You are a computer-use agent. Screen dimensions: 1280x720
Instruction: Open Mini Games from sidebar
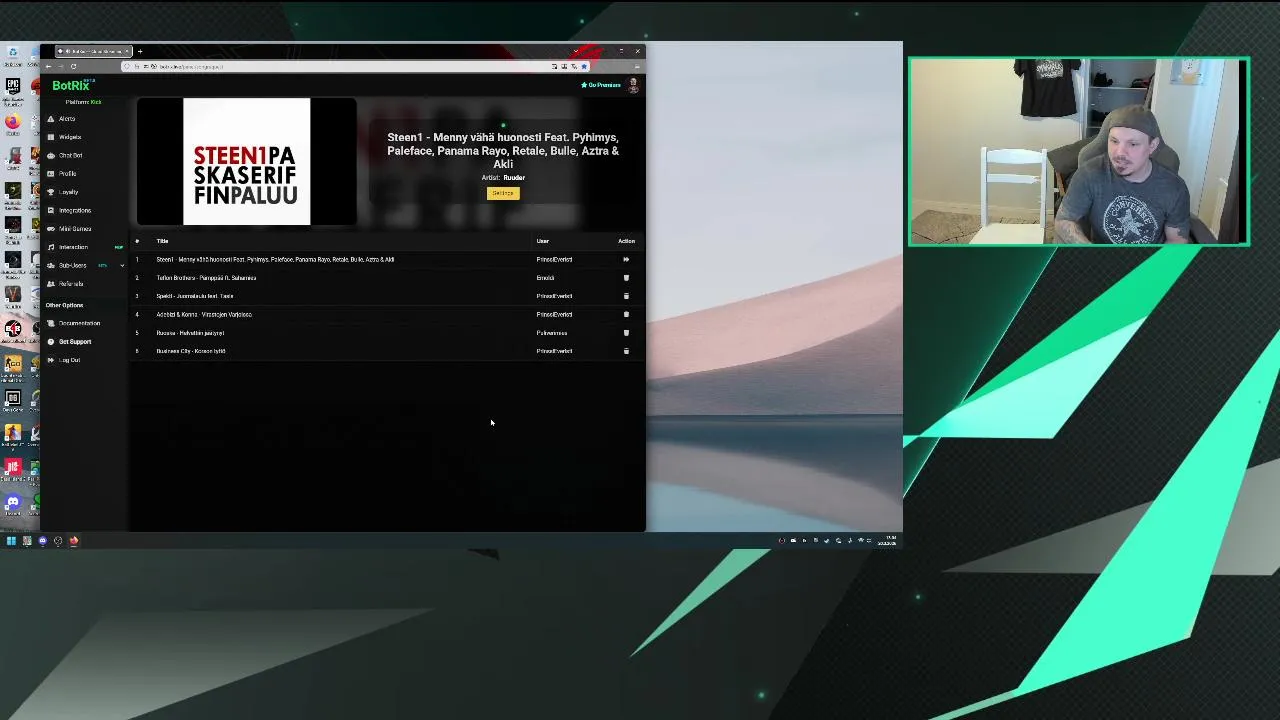point(75,229)
